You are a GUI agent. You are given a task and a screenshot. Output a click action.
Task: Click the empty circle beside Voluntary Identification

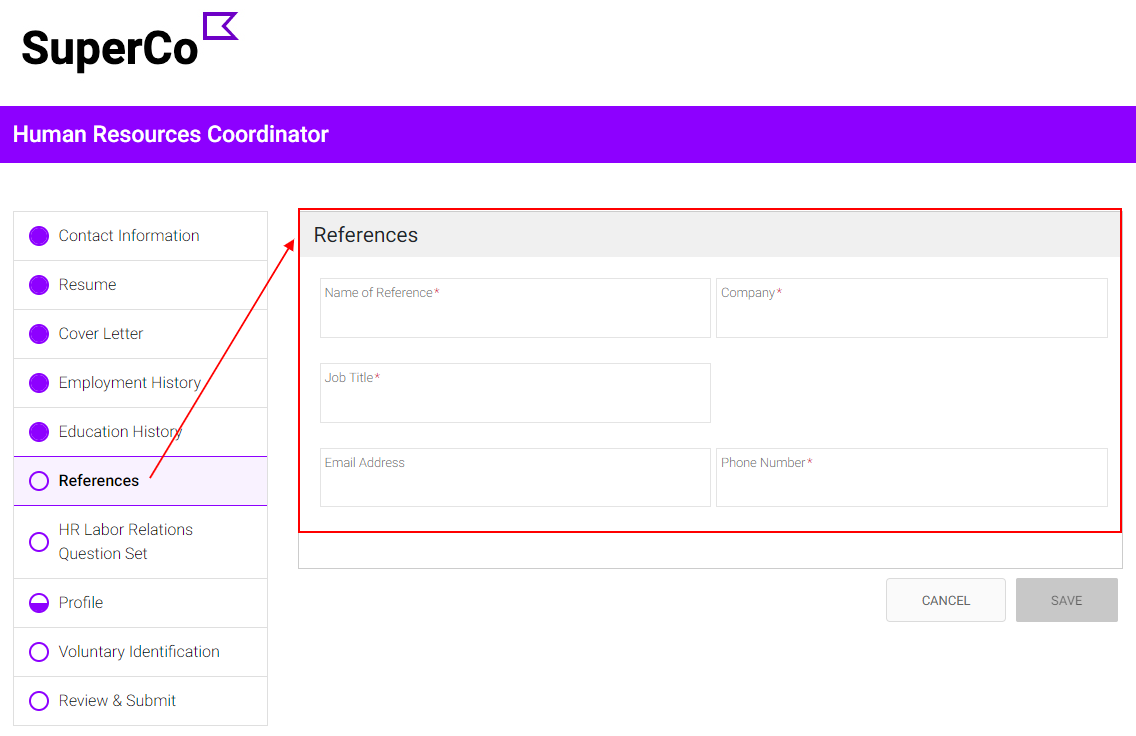pos(39,652)
